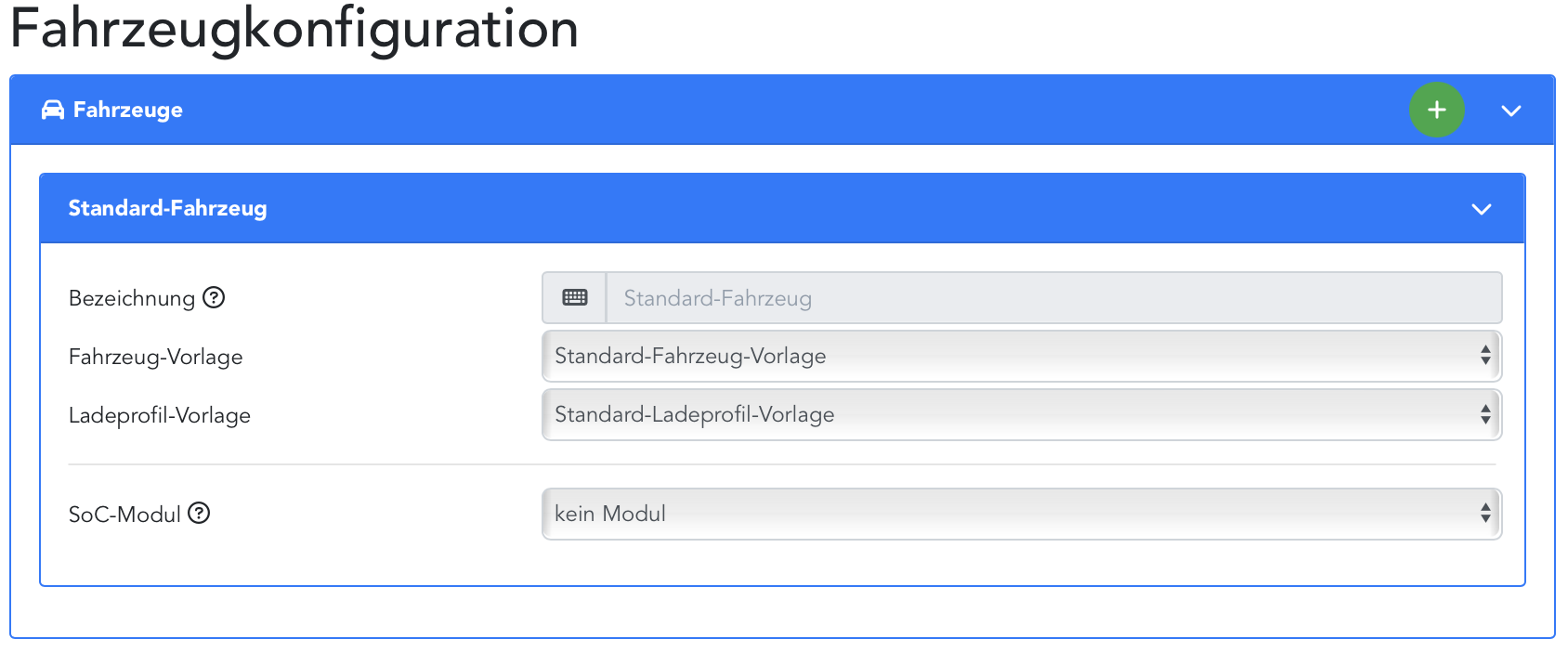Viewport: 1568px width, 652px height.
Task: Click the Fahrzeuge header title
Action: (x=128, y=111)
